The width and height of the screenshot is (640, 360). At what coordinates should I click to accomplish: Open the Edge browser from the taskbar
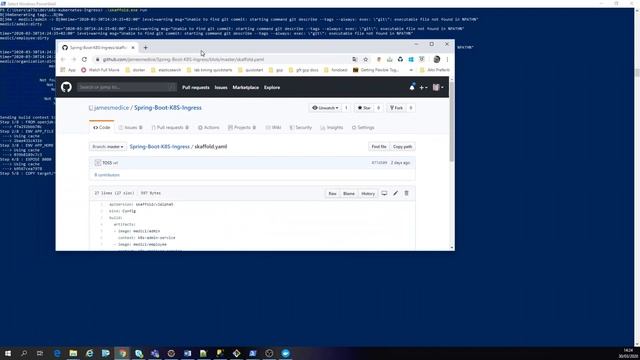57,353
